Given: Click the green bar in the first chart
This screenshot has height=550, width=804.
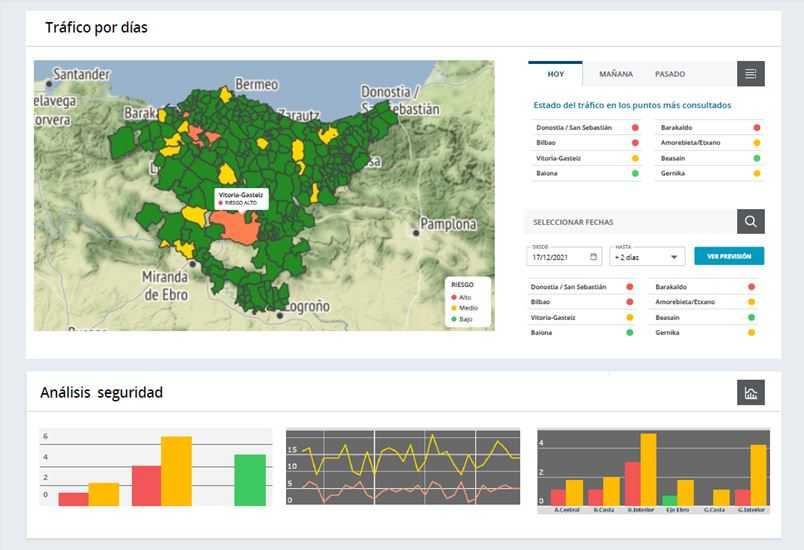Looking at the screenshot, I should click(250, 480).
